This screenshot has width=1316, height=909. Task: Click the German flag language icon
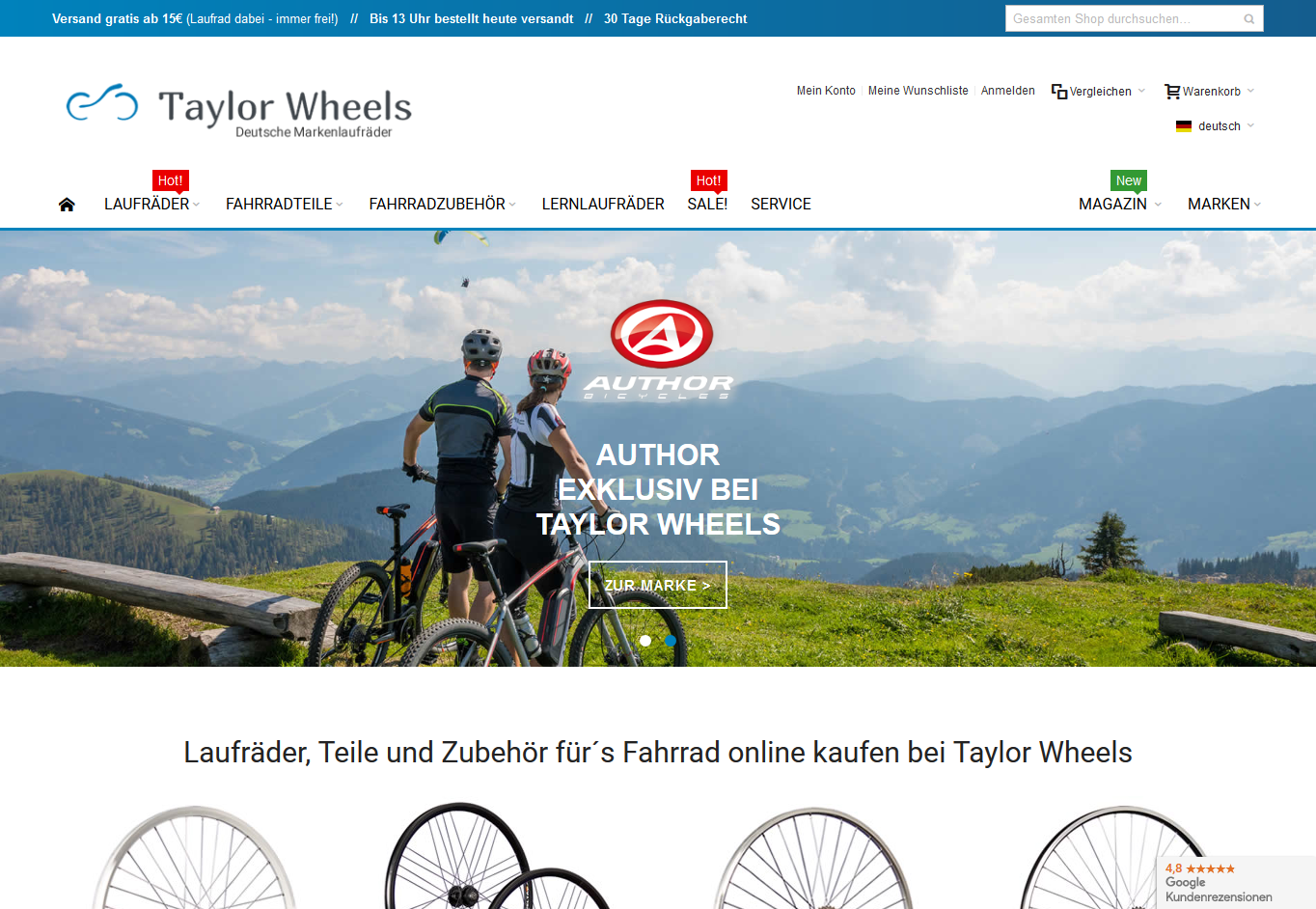click(1184, 126)
